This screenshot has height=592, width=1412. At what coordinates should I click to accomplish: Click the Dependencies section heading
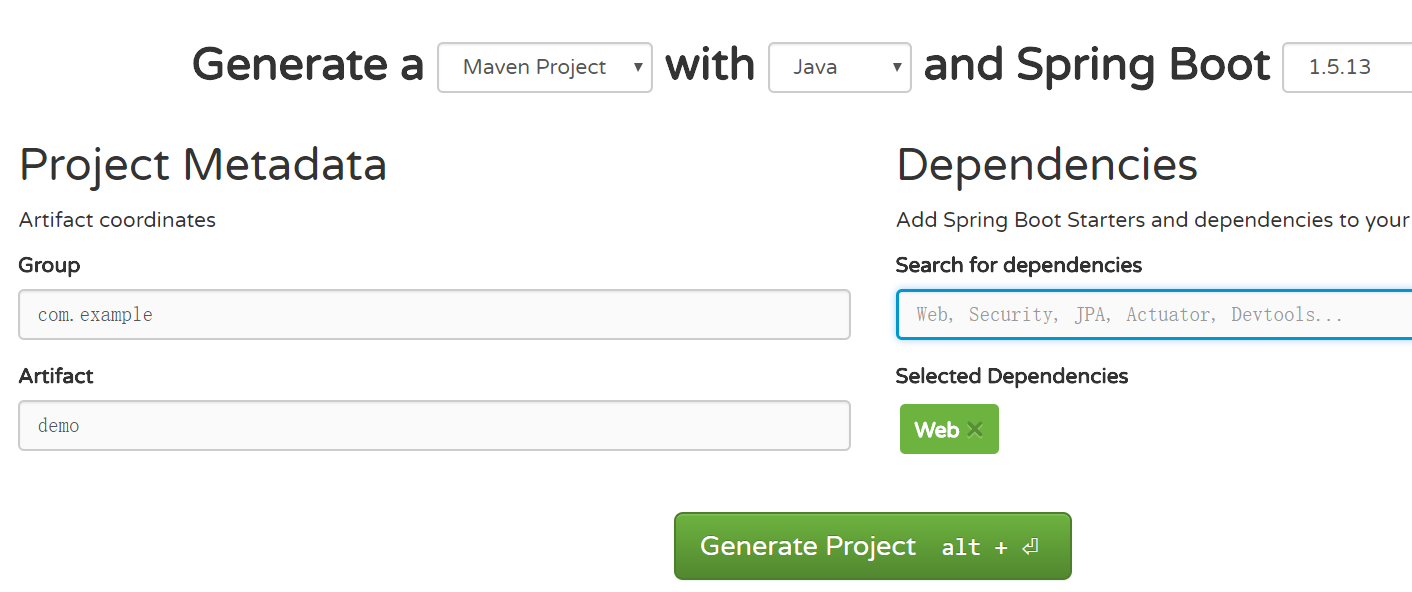point(1047,164)
